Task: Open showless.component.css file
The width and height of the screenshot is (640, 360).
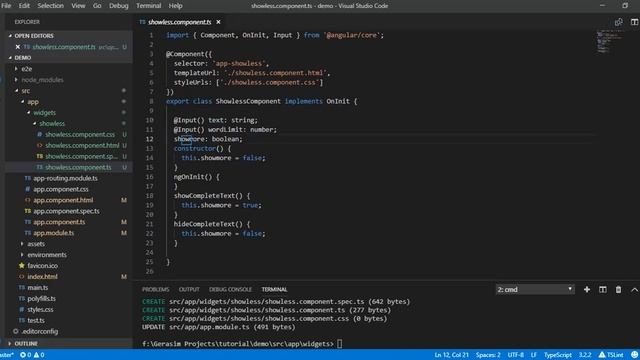Action: pos(80,134)
